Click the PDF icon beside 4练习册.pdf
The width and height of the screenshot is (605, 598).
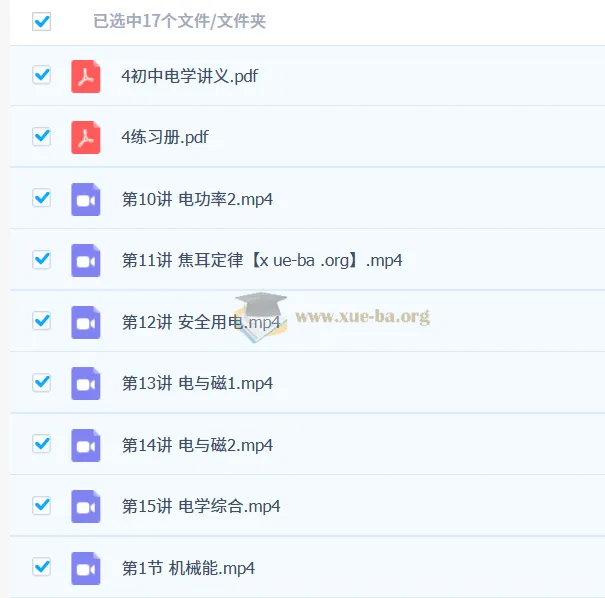click(86, 137)
